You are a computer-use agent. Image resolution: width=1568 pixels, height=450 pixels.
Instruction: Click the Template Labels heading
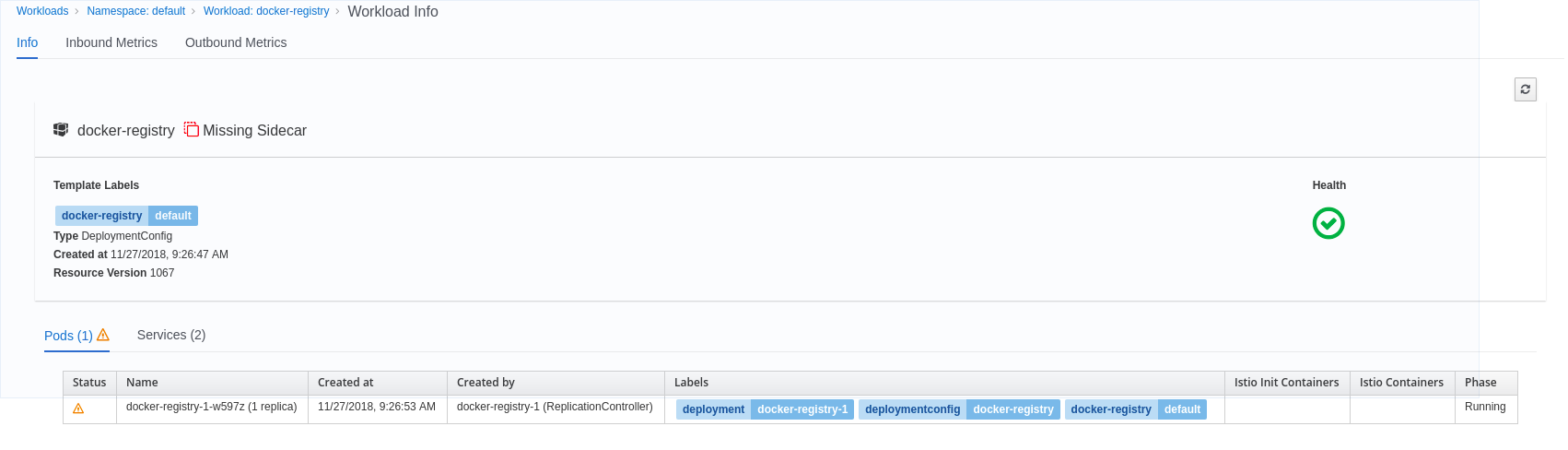[x=96, y=185]
